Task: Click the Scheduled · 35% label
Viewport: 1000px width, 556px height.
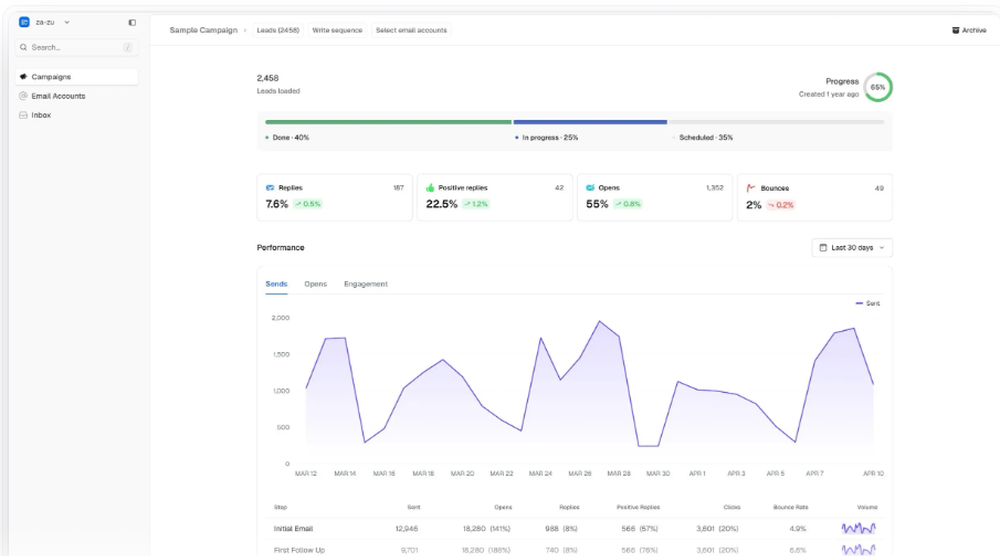Action: [x=705, y=137]
